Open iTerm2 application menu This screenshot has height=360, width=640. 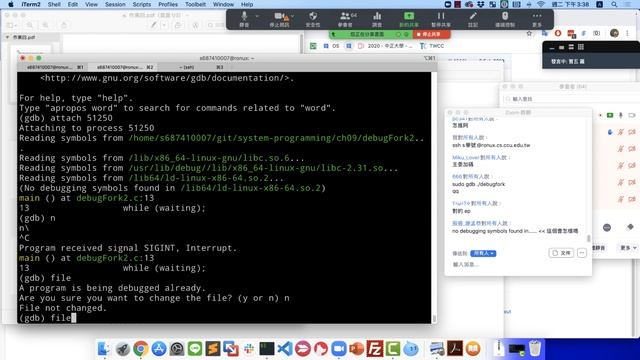[30, 4]
